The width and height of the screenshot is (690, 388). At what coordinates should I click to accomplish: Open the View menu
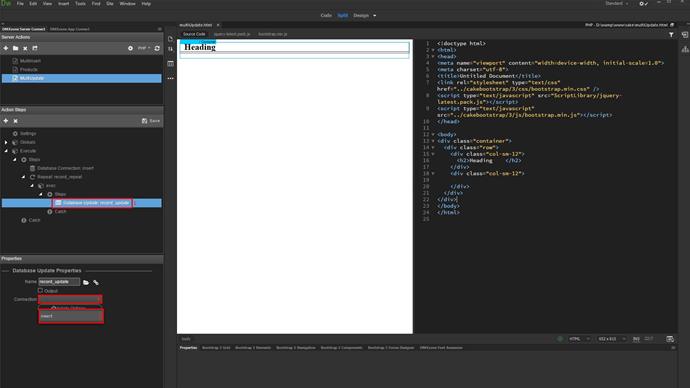tap(47, 4)
